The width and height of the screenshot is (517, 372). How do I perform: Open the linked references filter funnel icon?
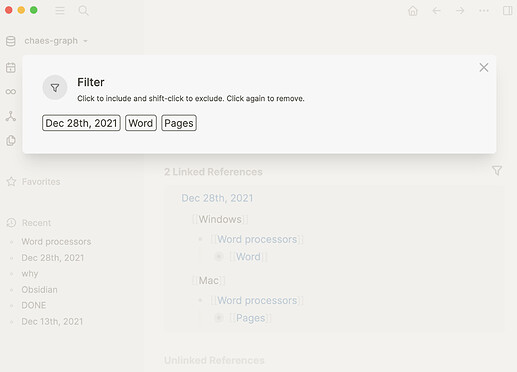(497, 171)
